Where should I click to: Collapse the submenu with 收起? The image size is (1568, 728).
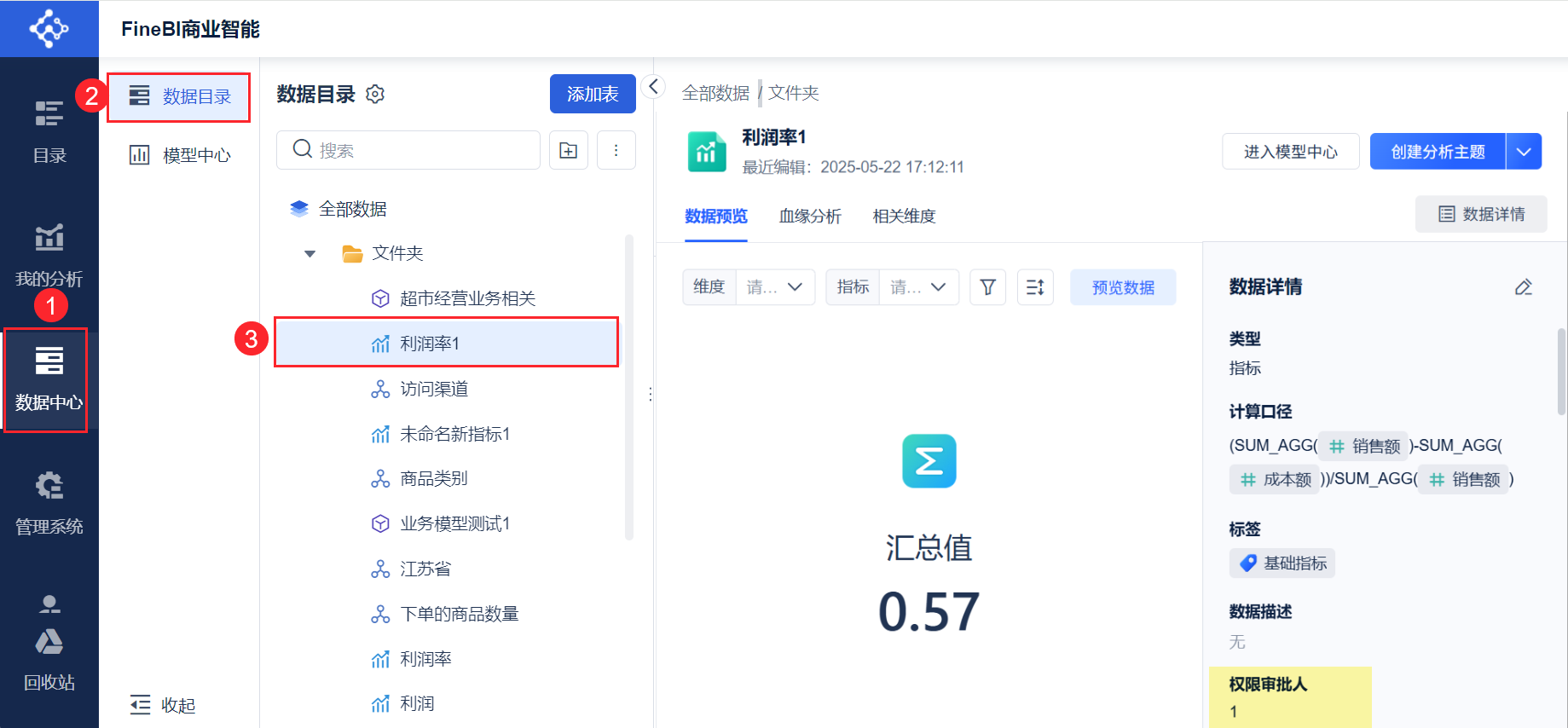(x=163, y=705)
